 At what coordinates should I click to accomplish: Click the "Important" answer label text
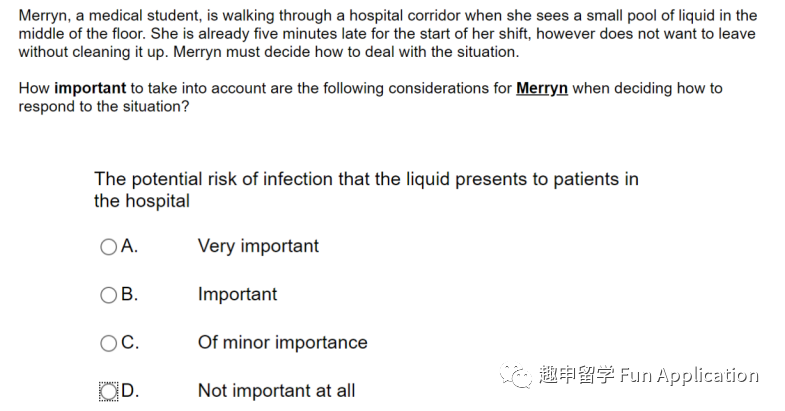pos(237,294)
